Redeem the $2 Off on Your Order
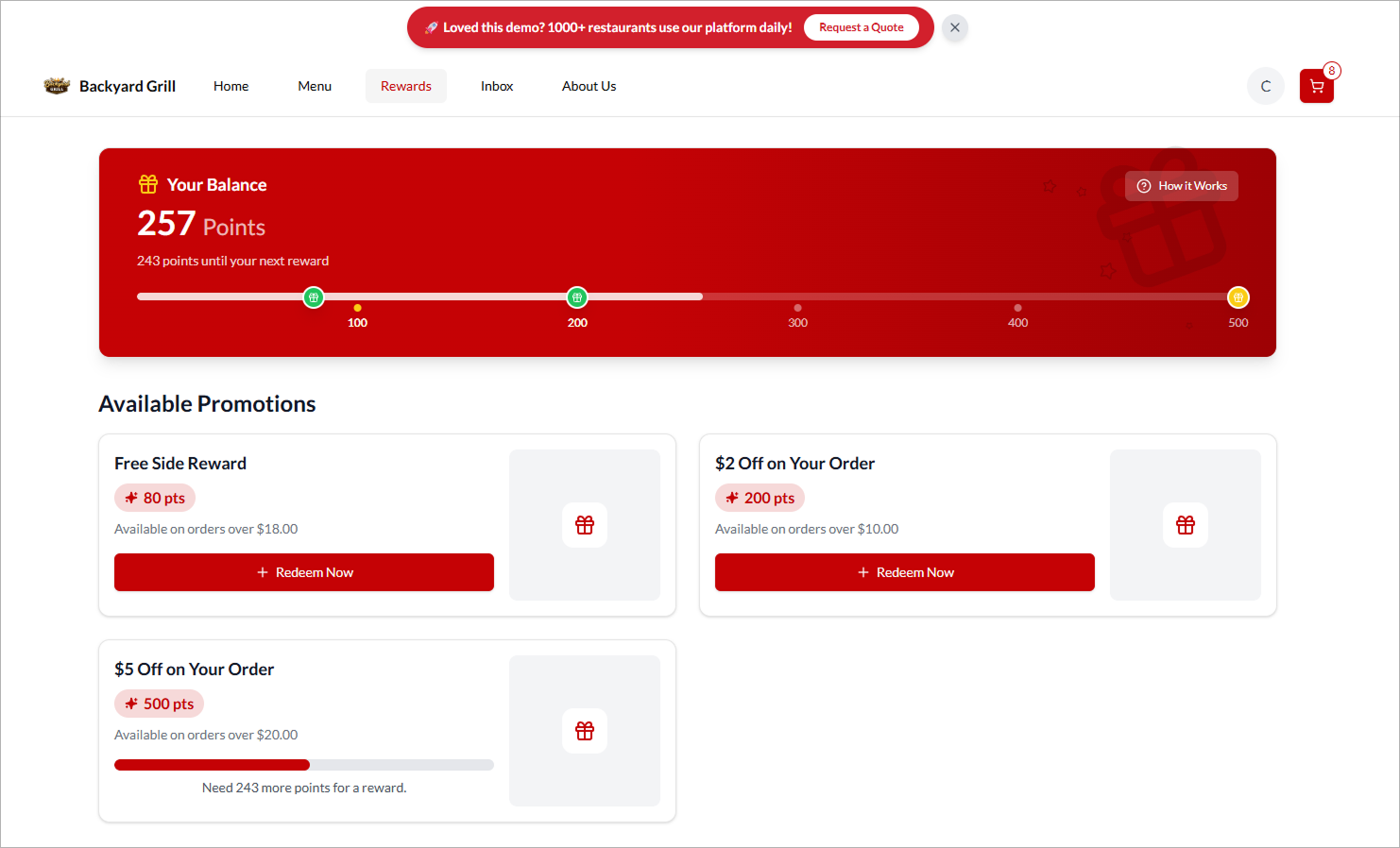The height and width of the screenshot is (848, 1400). pyautogui.click(x=904, y=572)
